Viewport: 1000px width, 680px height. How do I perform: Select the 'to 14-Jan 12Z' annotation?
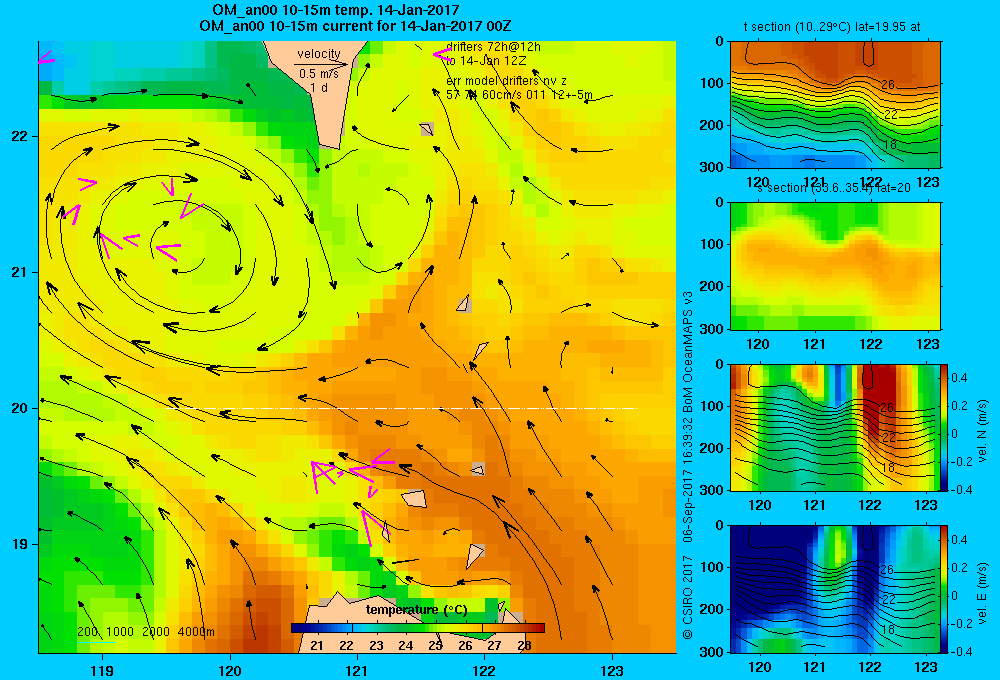486,61
